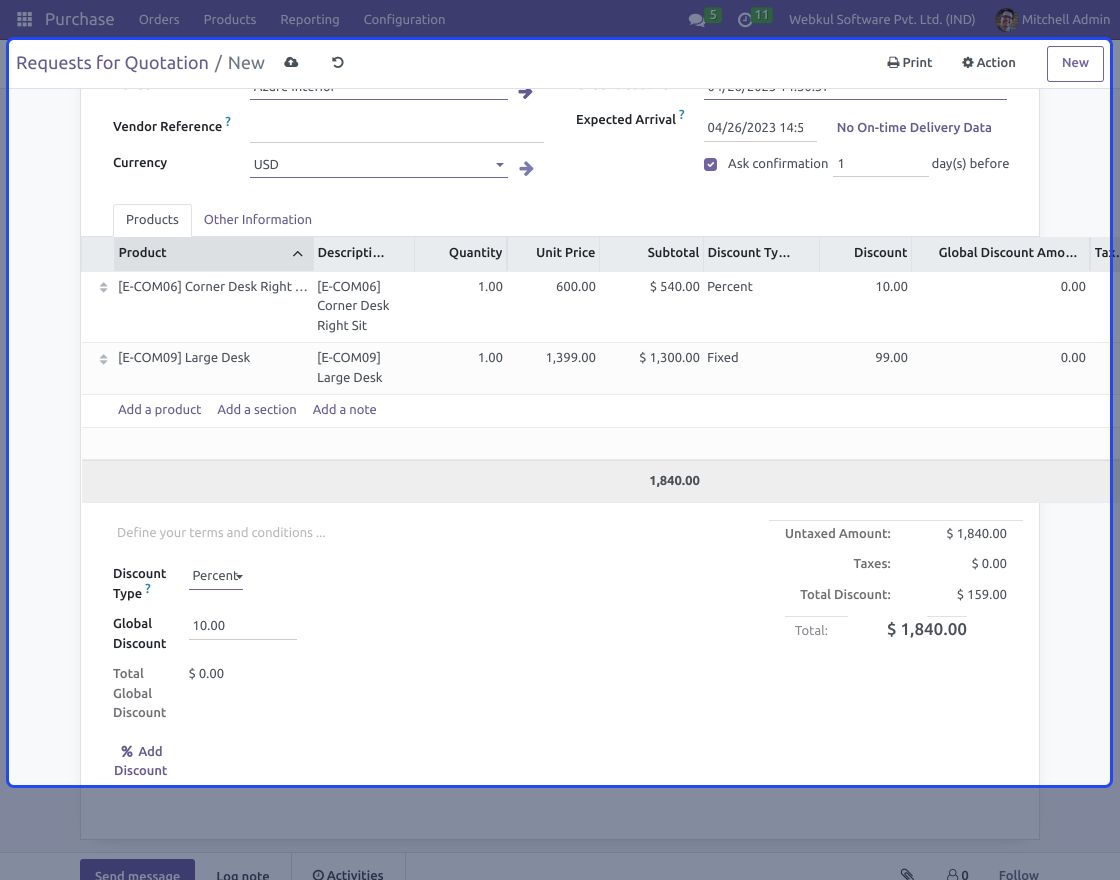
Task: Click the Follow button
Action: pyautogui.click(x=1018, y=874)
